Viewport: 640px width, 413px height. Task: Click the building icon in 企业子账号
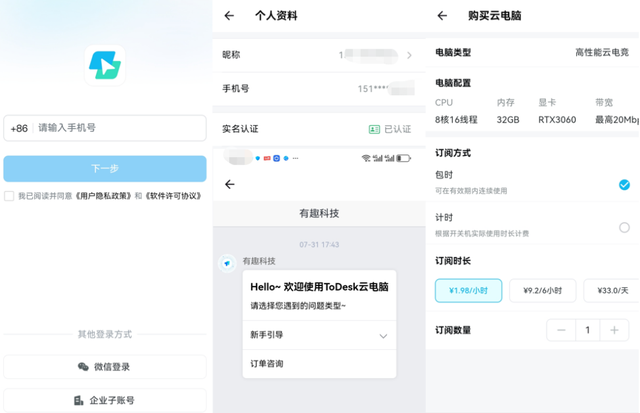[x=79, y=400]
